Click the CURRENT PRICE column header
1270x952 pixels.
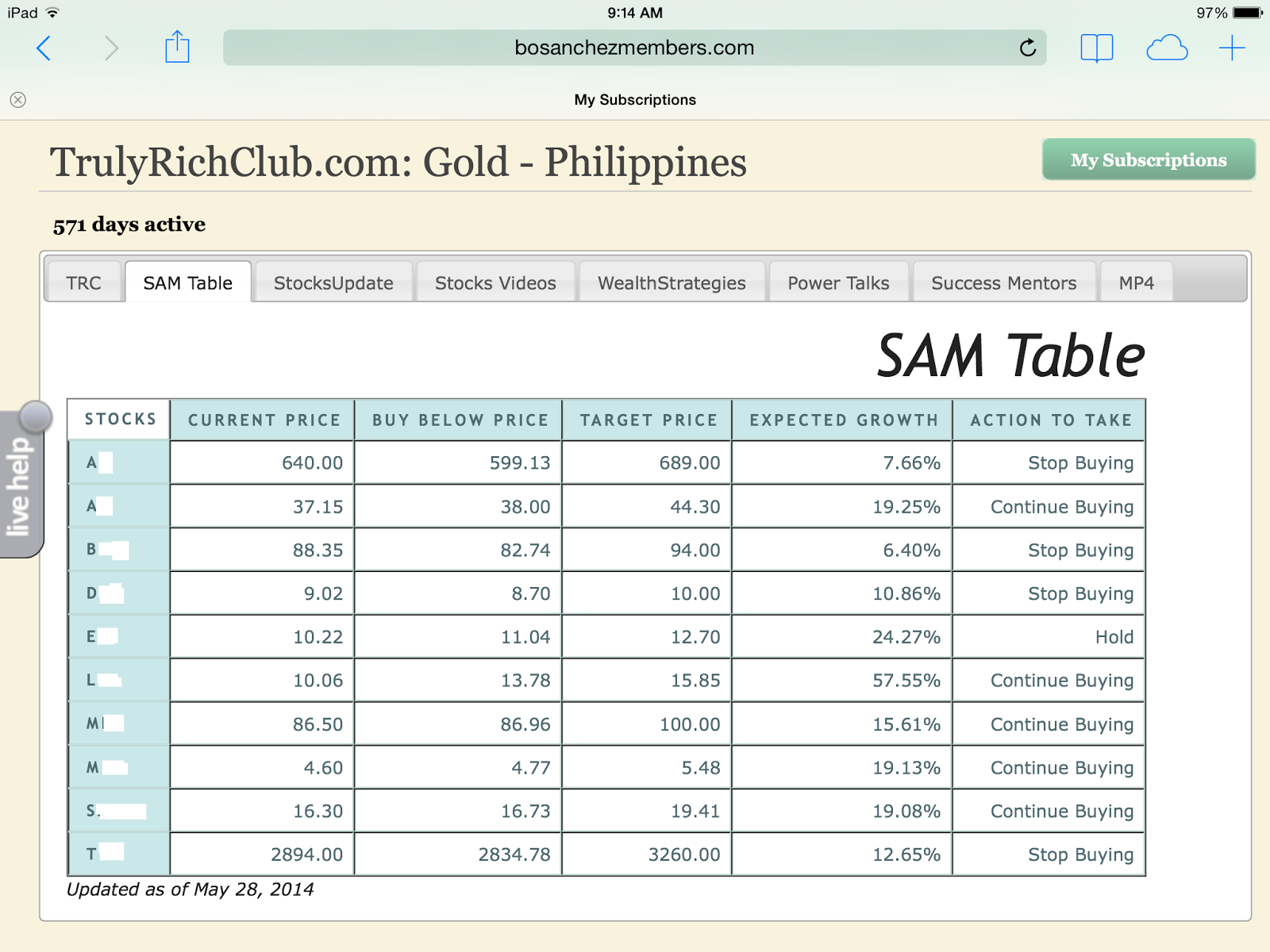263,420
